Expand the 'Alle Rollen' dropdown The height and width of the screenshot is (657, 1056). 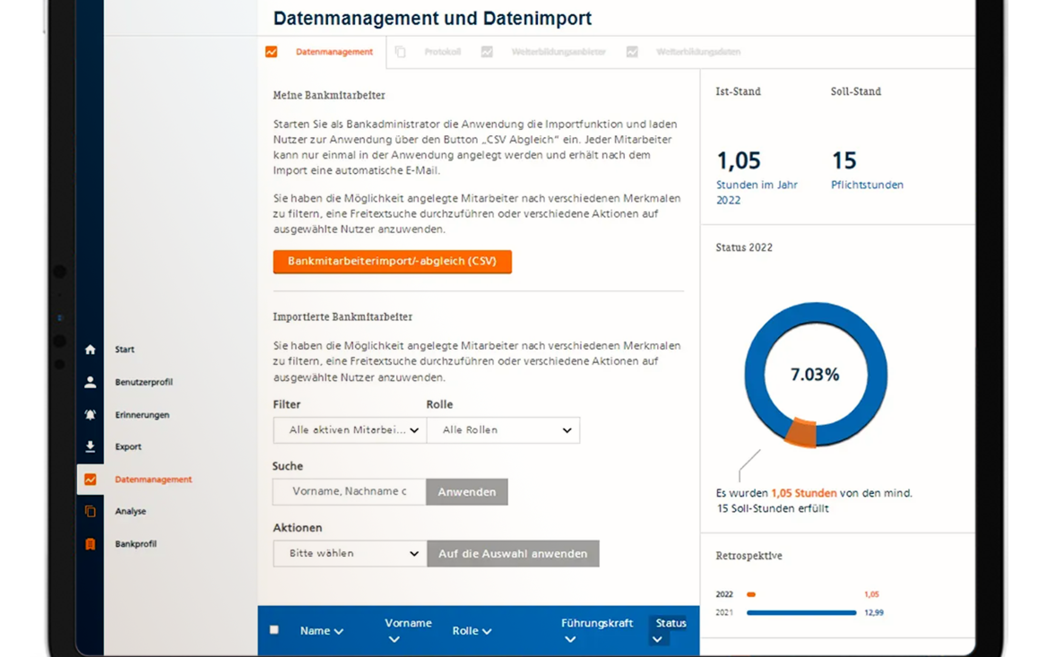point(503,429)
